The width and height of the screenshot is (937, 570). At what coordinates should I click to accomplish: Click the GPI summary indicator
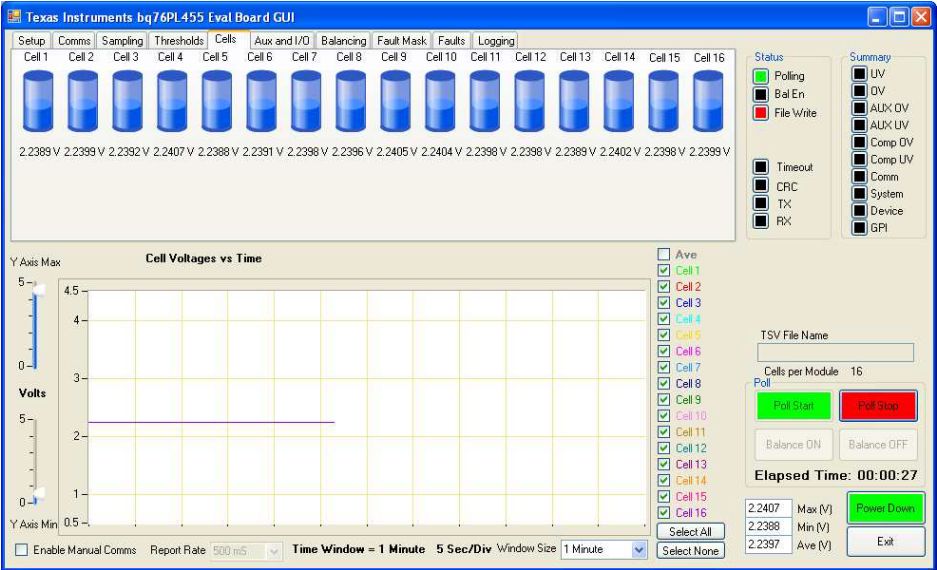point(859,228)
